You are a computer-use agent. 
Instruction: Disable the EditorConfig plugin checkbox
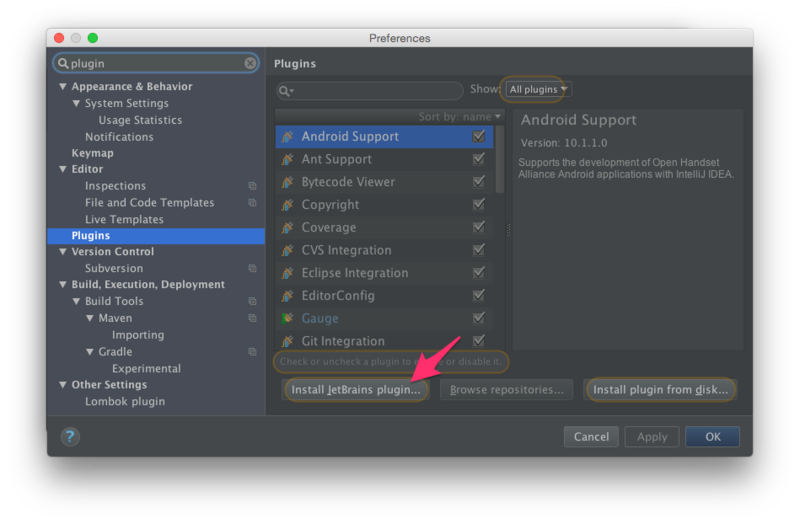coord(479,295)
